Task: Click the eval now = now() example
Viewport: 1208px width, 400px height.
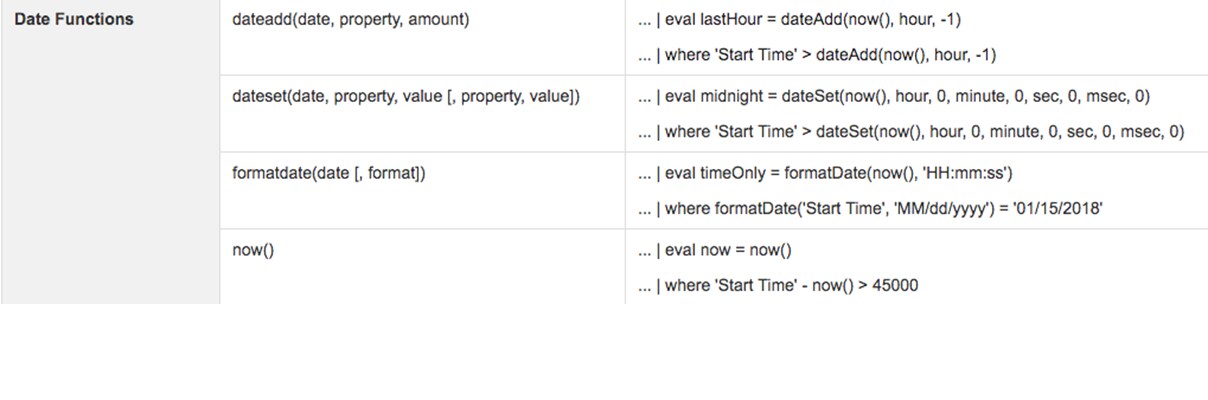Action: pyautogui.click(x=714, y=250)
